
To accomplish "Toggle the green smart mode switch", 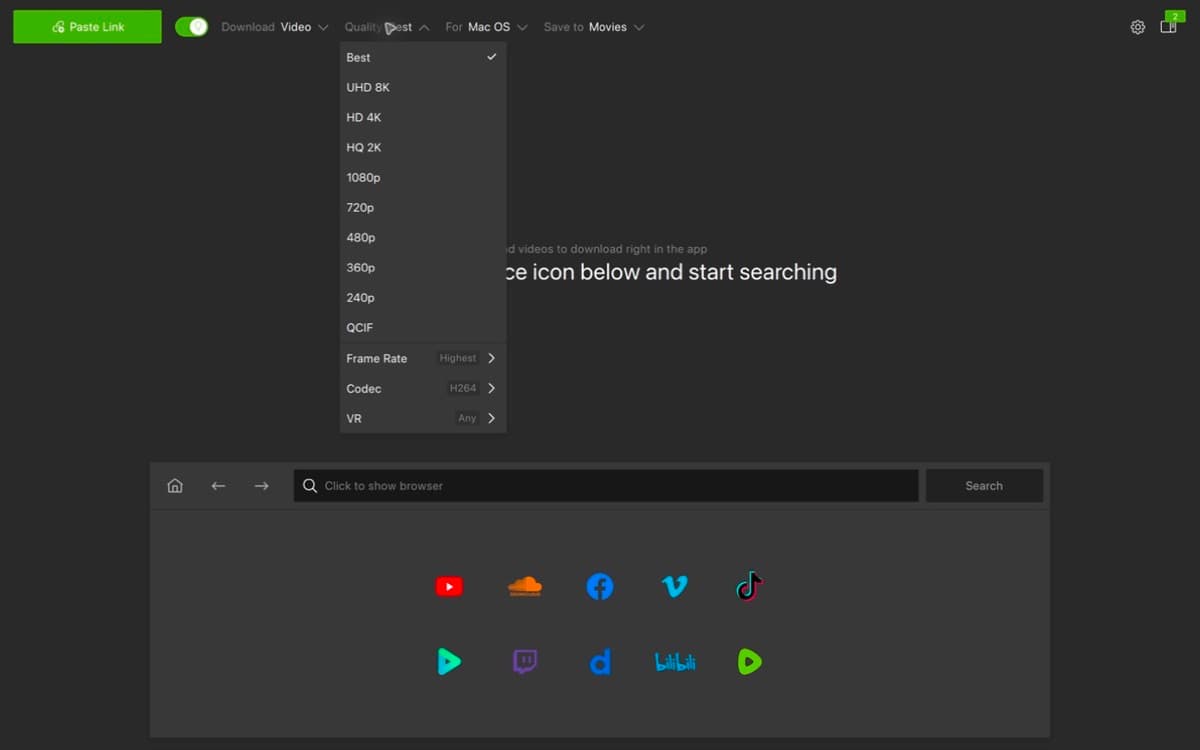I will pyautogui.click(x=191, y=27).
